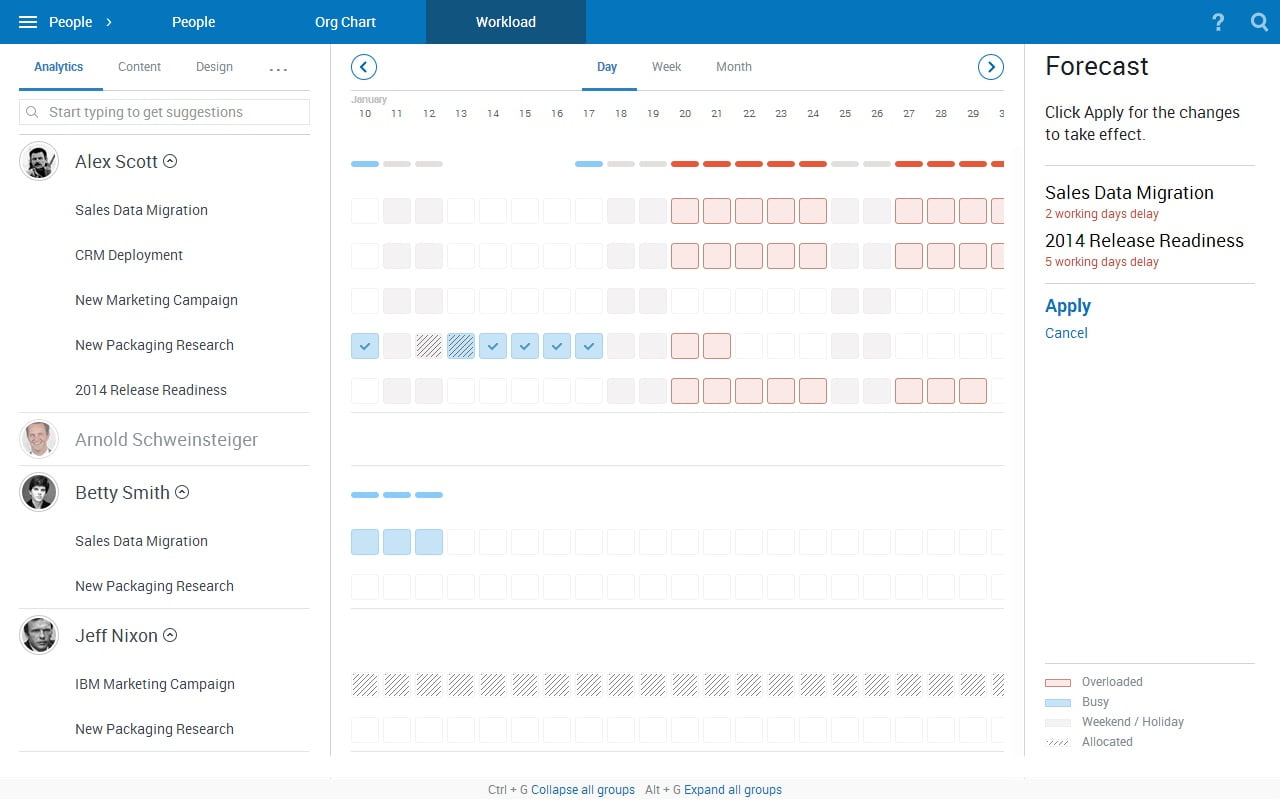Select New Marketing Campaign task
Viewport: 1280px width, 800px height.
pos(156,300)
